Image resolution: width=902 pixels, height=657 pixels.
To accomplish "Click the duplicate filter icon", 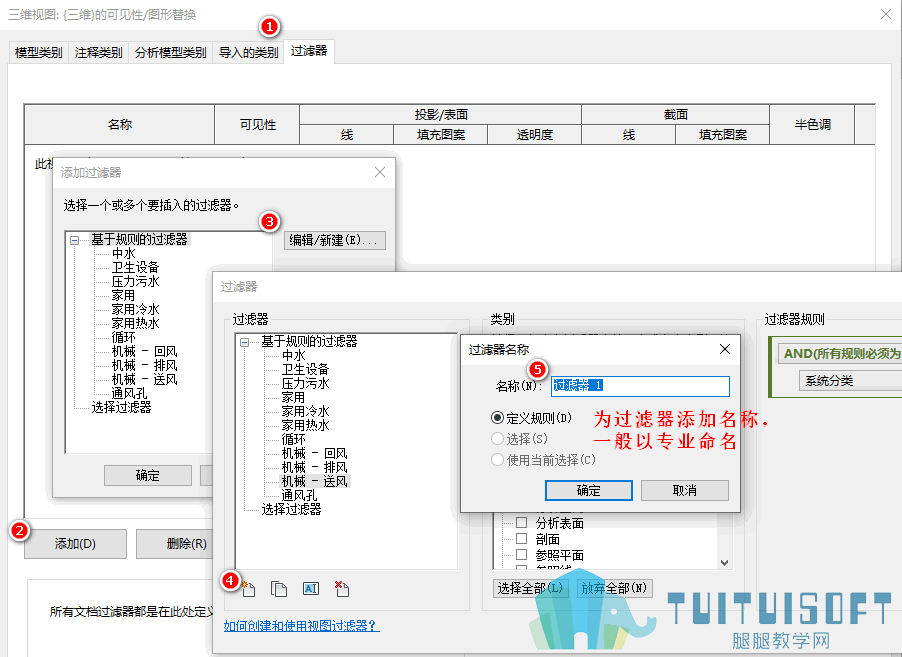I will [x=279, y=589].
